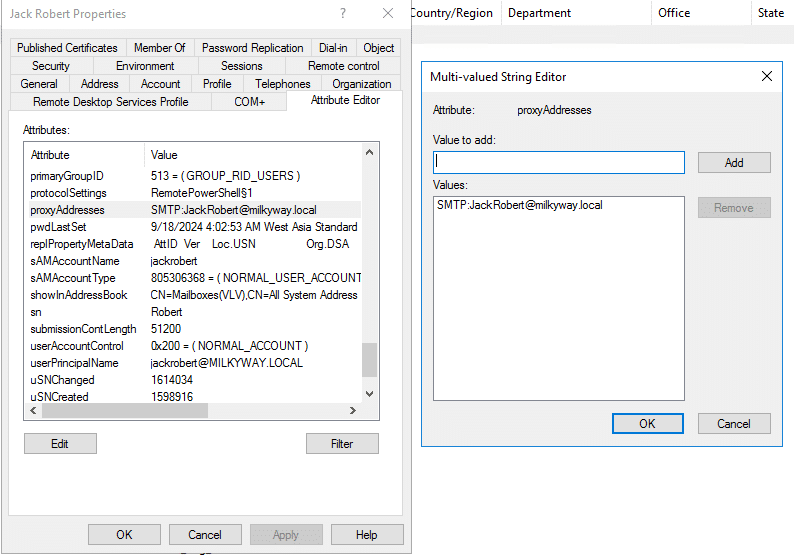794x556 pixels.
Task: Select the sAMAccountType attribute row
Action: (x=195, y=278)
